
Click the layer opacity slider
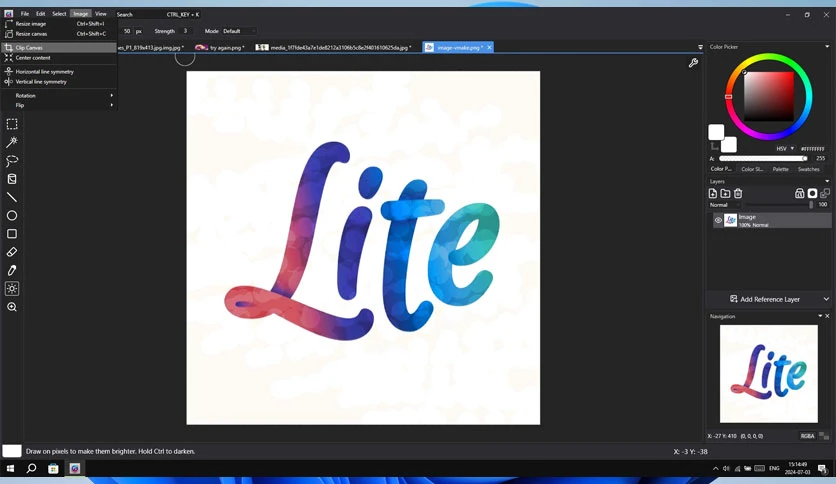[779, 205]
